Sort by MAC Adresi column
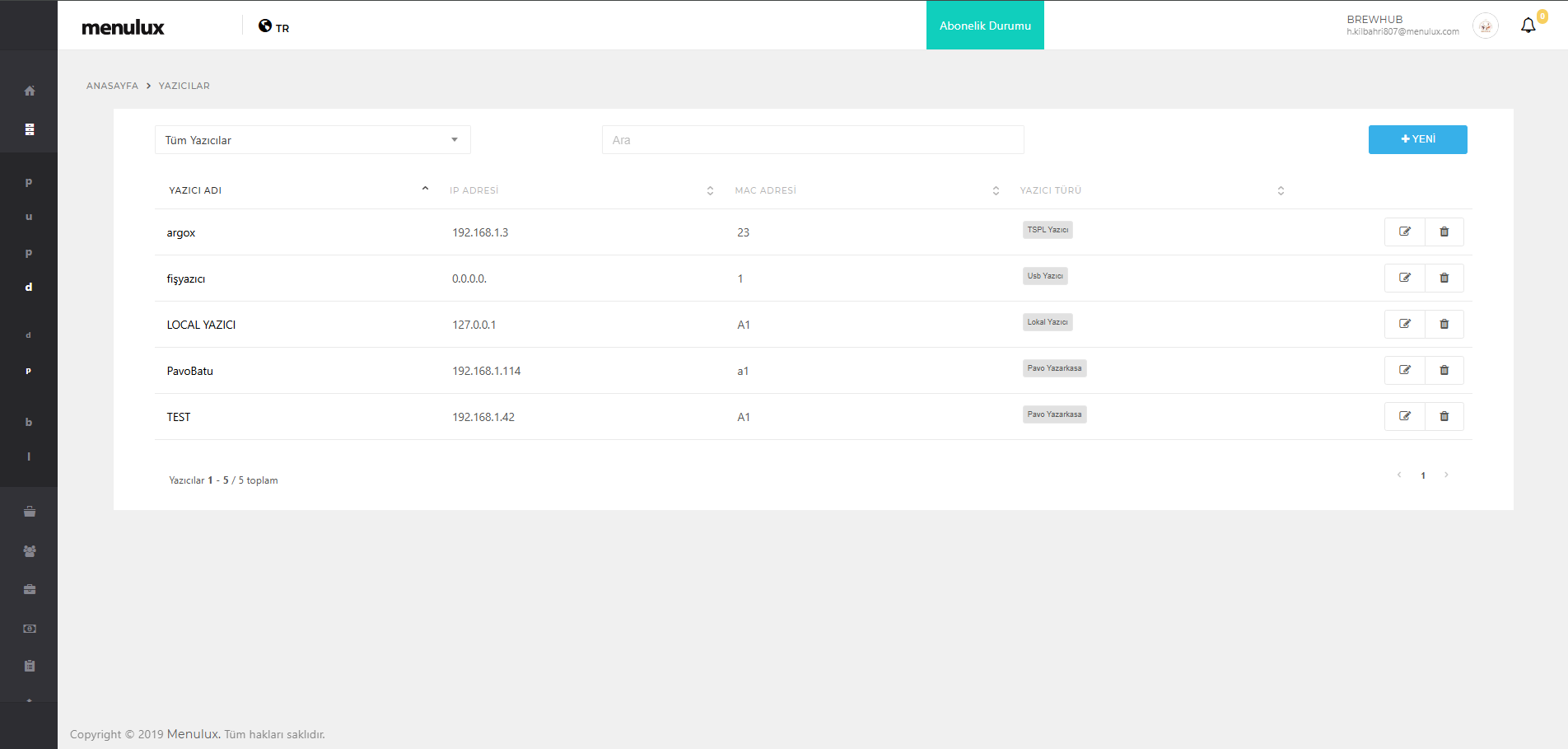Screen dimensions: 1568x749 coord(765,190)
